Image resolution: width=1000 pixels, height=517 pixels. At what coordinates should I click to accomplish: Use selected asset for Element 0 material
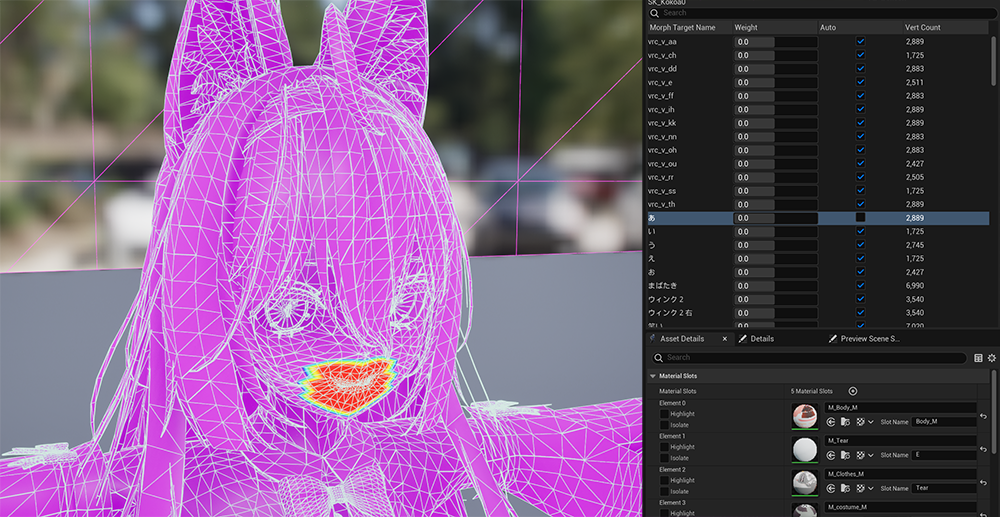pyautogui.click(x=831, y=422)
